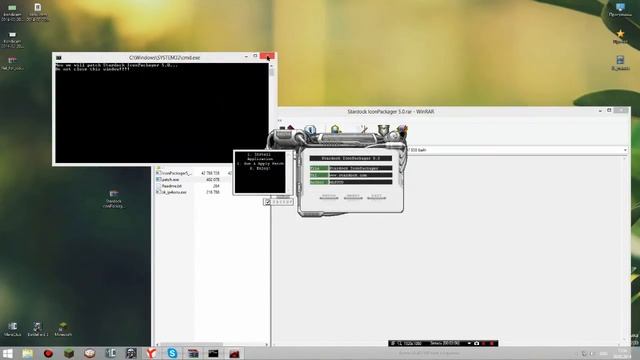Click WinRAR's SFX toolbar icon
640x360 pixels.
(x=402, y=130)
